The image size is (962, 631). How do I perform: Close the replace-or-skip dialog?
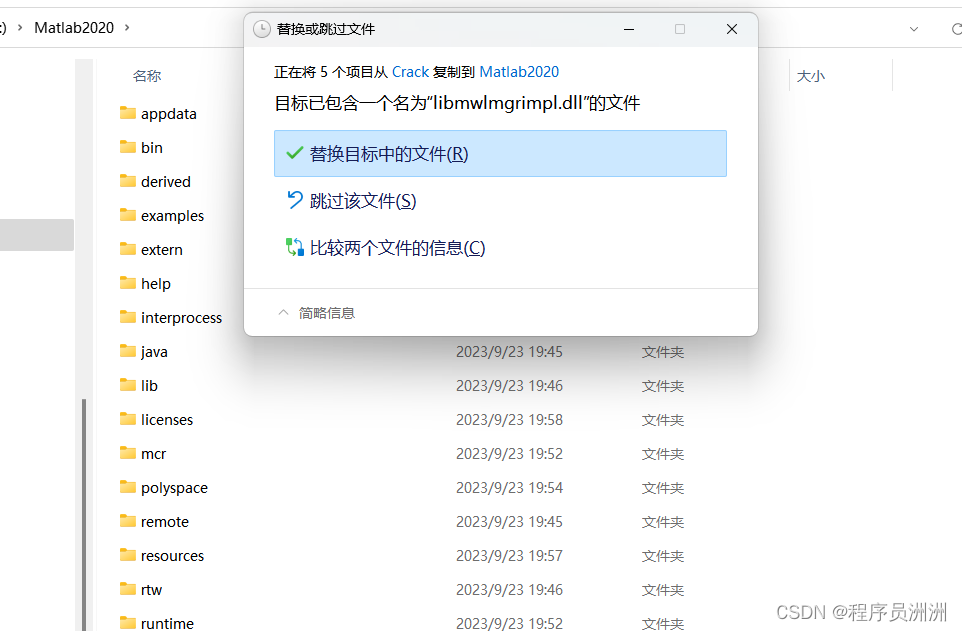click(731, 29)
